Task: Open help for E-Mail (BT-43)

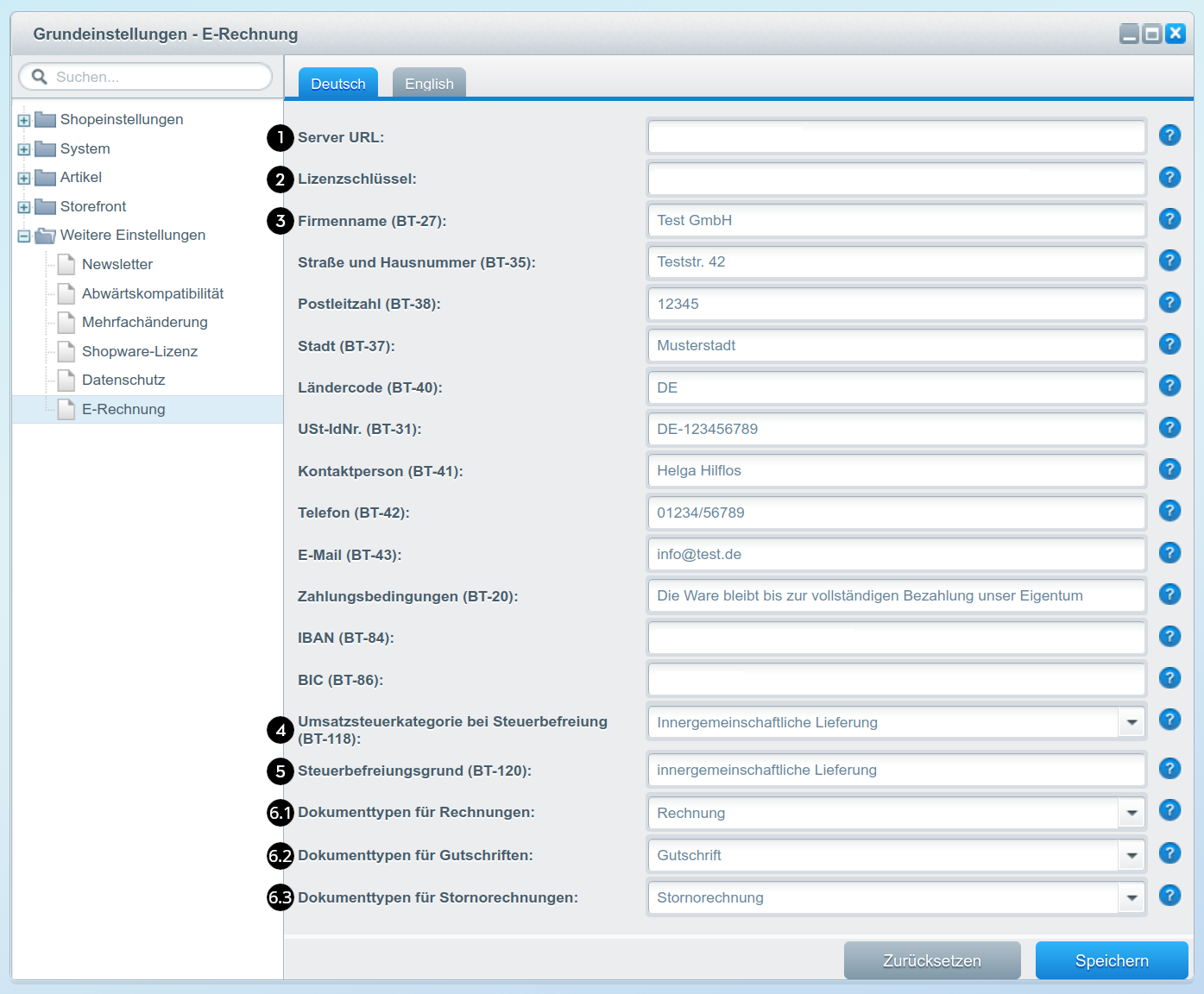Action: point(1169,552)
